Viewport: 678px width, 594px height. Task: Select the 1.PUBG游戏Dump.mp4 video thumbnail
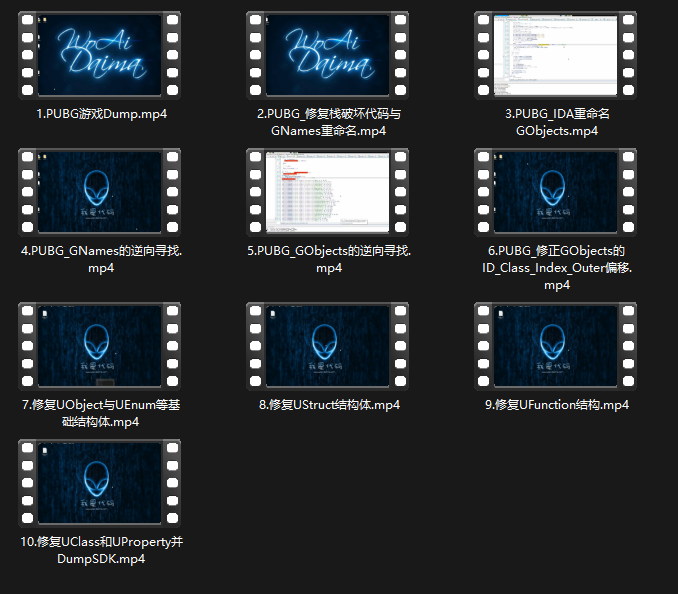point(99,55)
